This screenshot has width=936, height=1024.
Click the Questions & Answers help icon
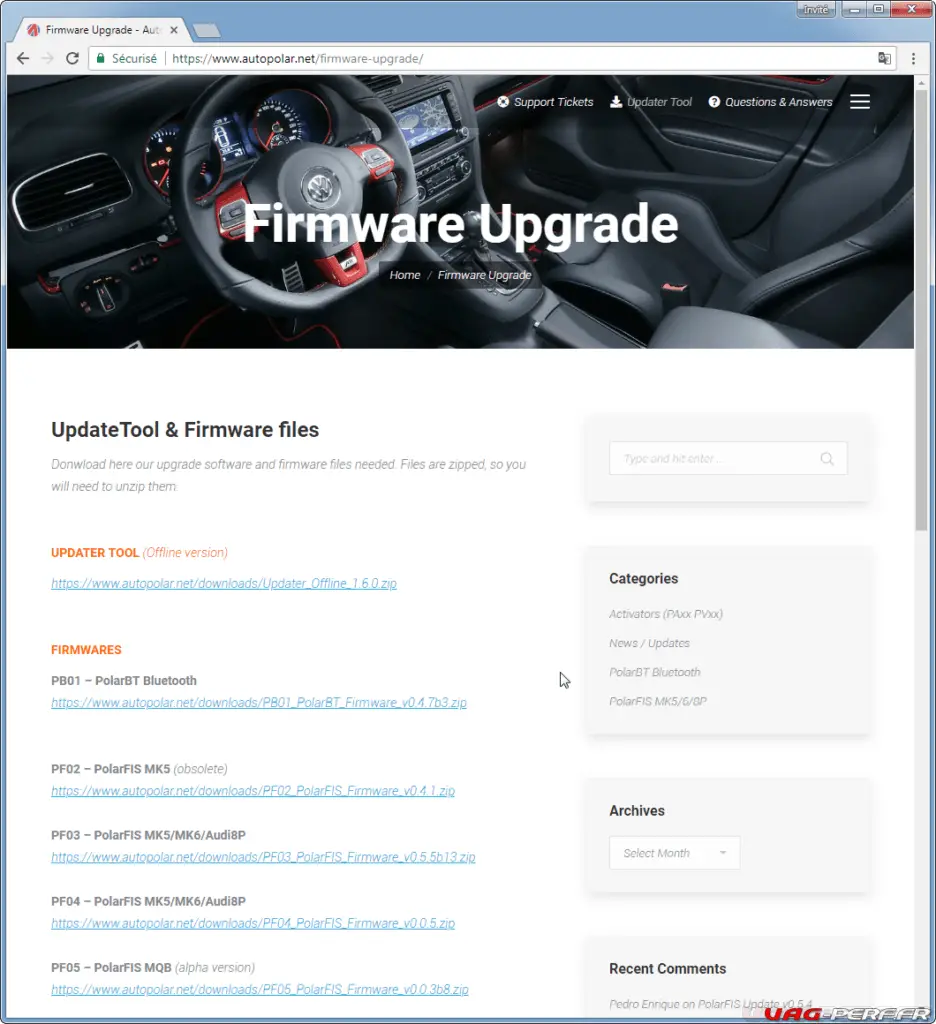click(x=715, y=102)
